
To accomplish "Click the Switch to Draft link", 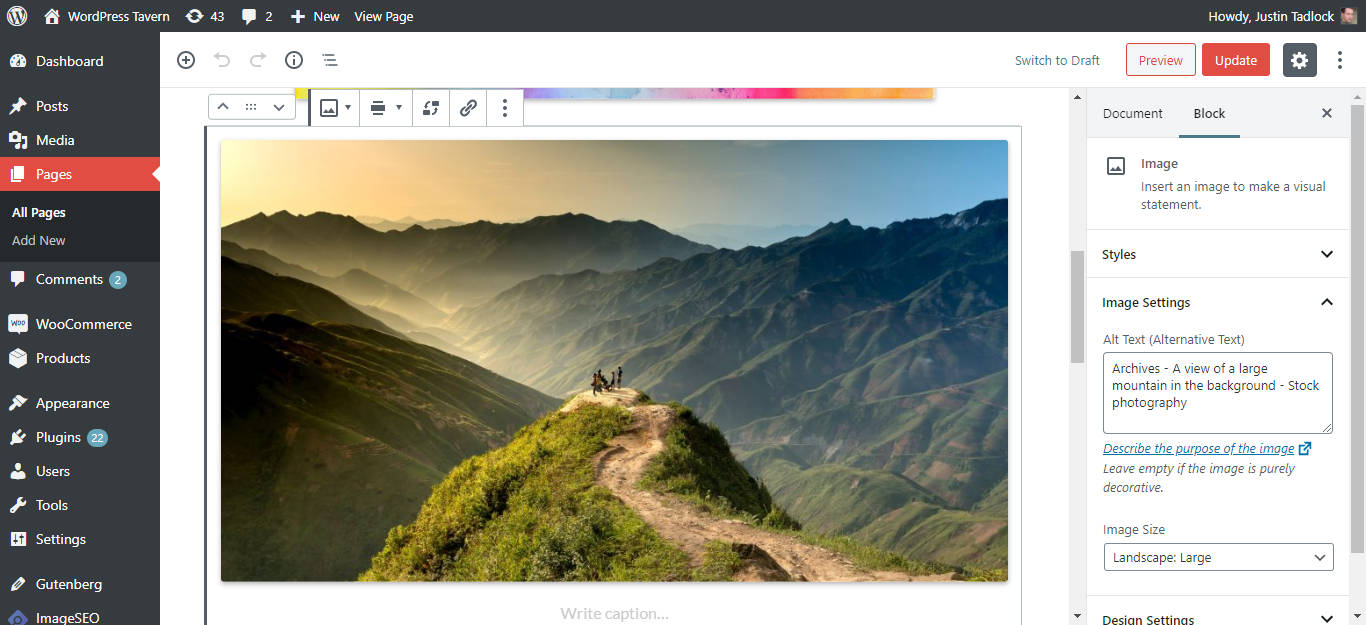I will (1057, 60).
